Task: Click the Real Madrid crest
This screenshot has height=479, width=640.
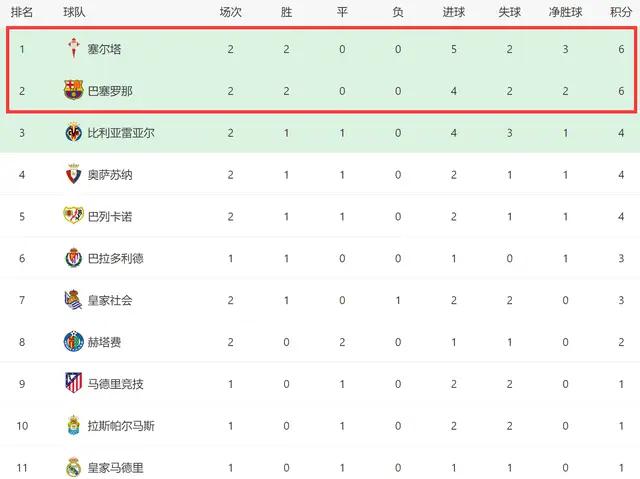Action: [x=73, y=467]
